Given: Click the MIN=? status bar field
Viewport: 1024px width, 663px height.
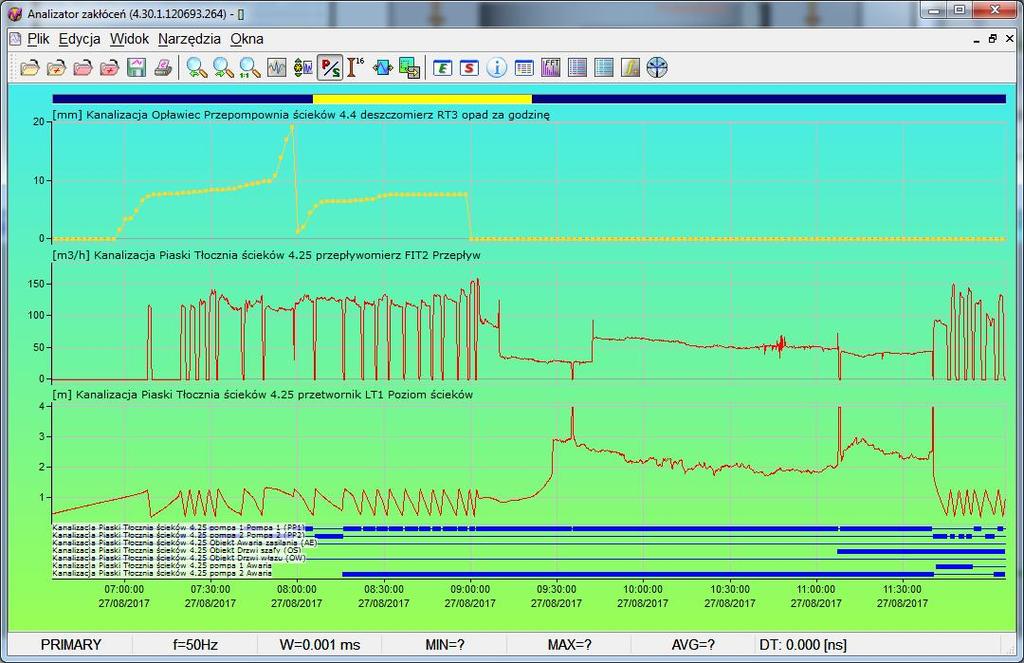Looking at the screenshot, I should click(x=445, y=645).
